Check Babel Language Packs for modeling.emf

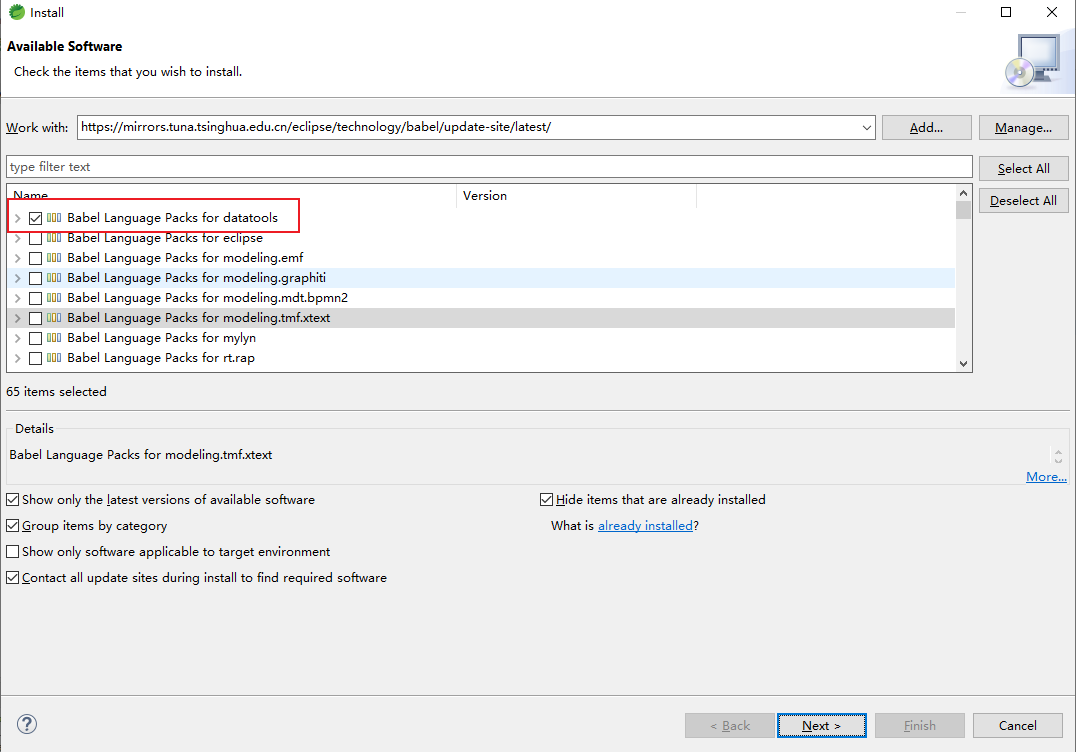pos(36,258)
